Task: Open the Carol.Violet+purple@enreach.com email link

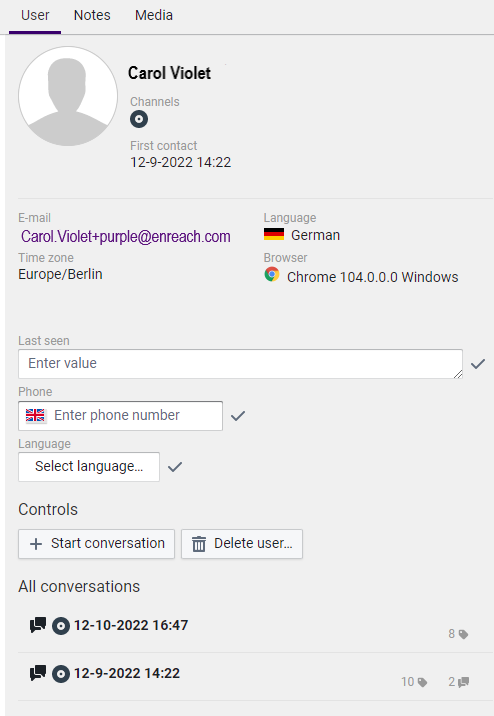Action: pyautogui.click(x=126, y=237)
